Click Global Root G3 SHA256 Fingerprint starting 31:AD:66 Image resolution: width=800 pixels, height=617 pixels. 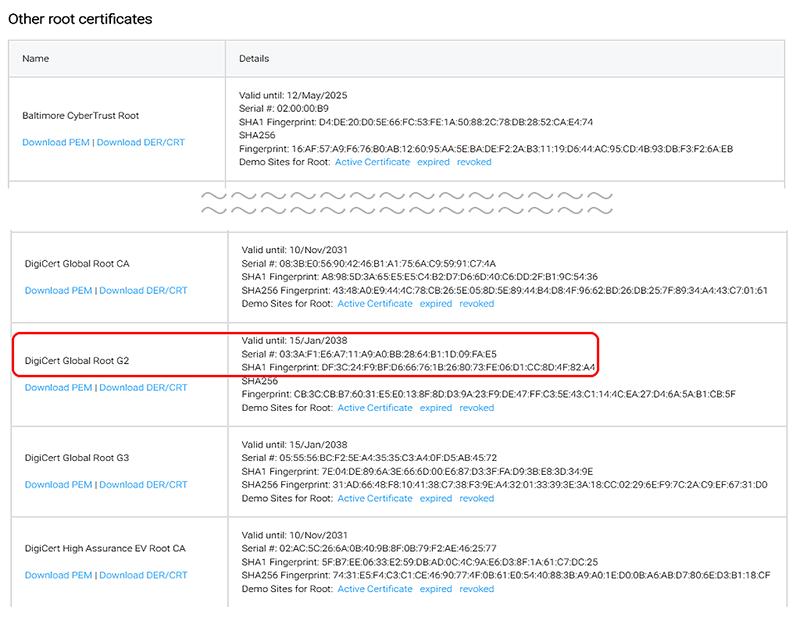pos(505,485)
